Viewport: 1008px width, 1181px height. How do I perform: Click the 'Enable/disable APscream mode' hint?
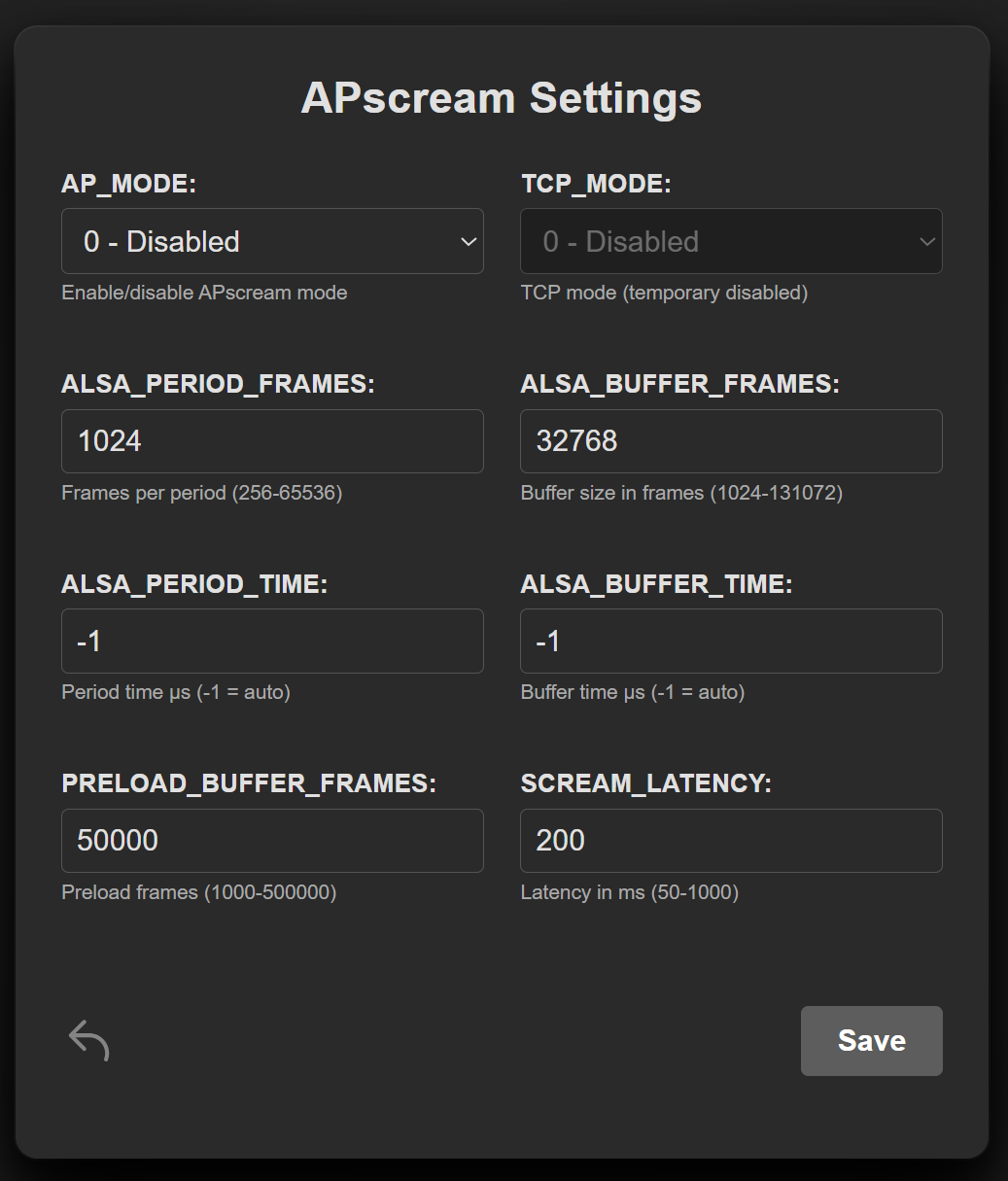coord(204,293)
